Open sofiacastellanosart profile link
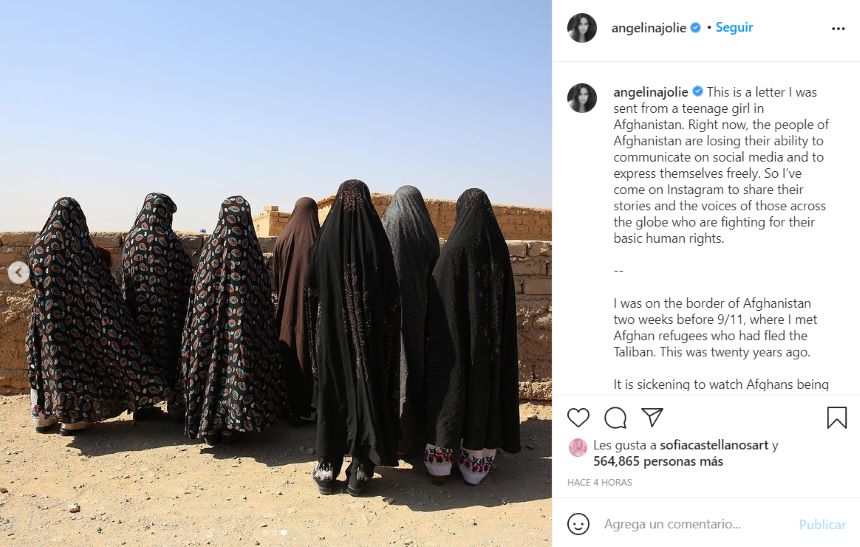The image size is (860, 547). pos(714,445)
